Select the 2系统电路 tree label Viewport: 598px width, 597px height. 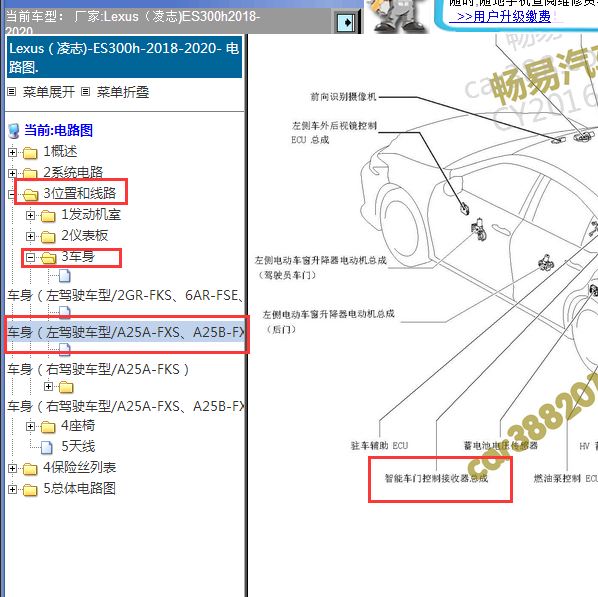(73, 172)
